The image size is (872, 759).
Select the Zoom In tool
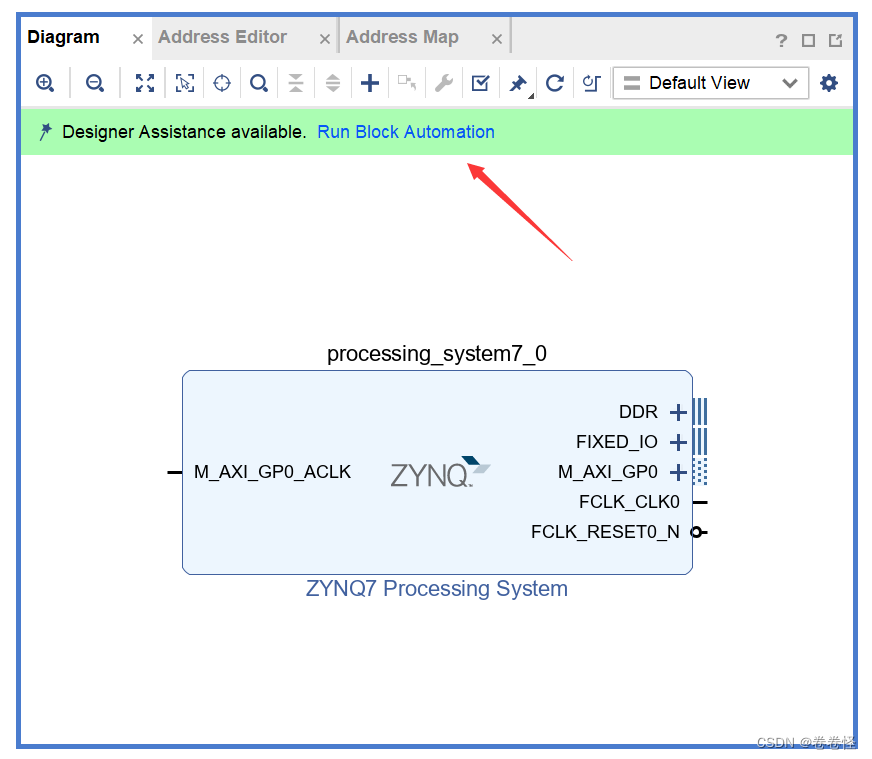pos(45,83)
